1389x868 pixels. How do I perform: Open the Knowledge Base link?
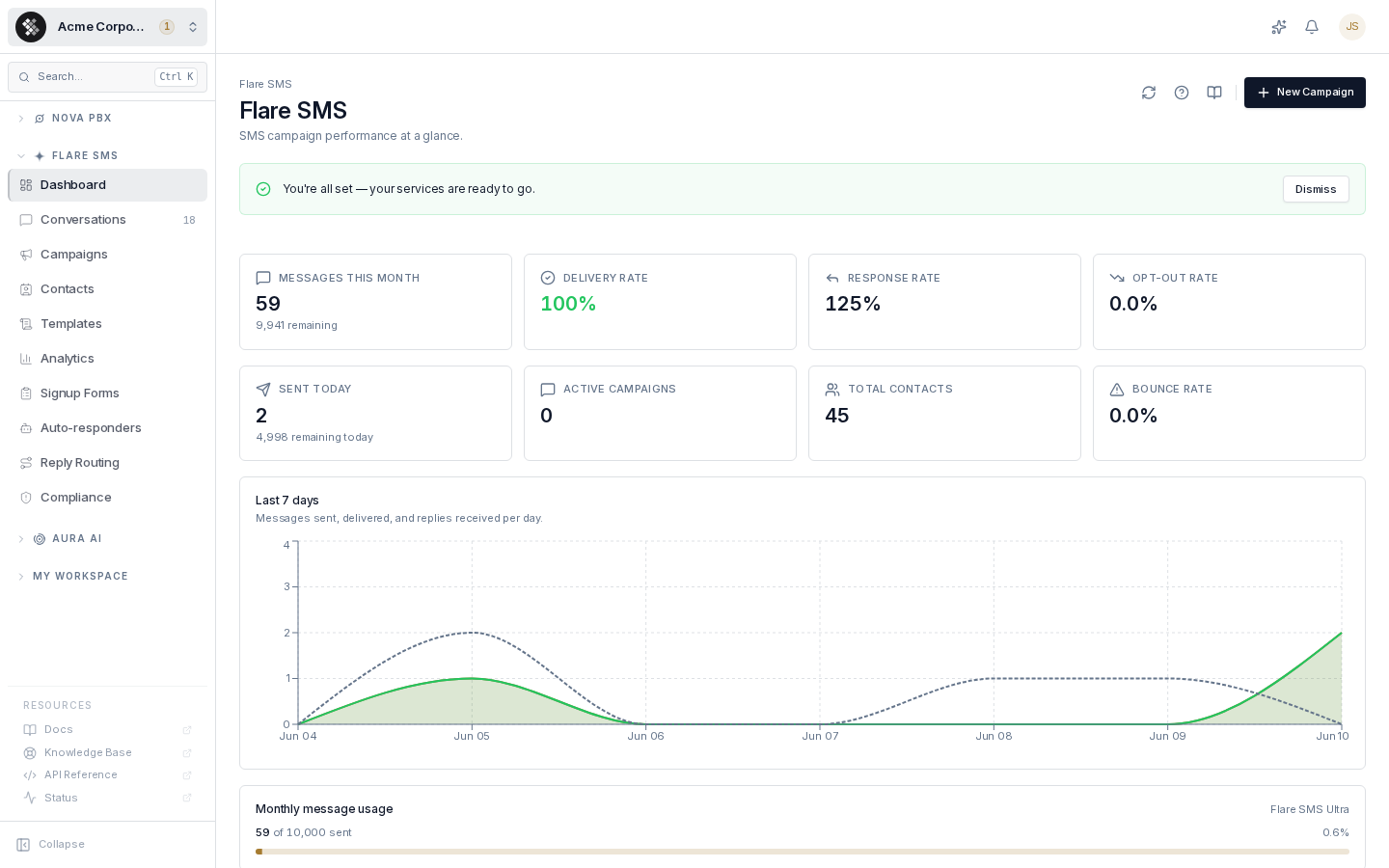107,753
